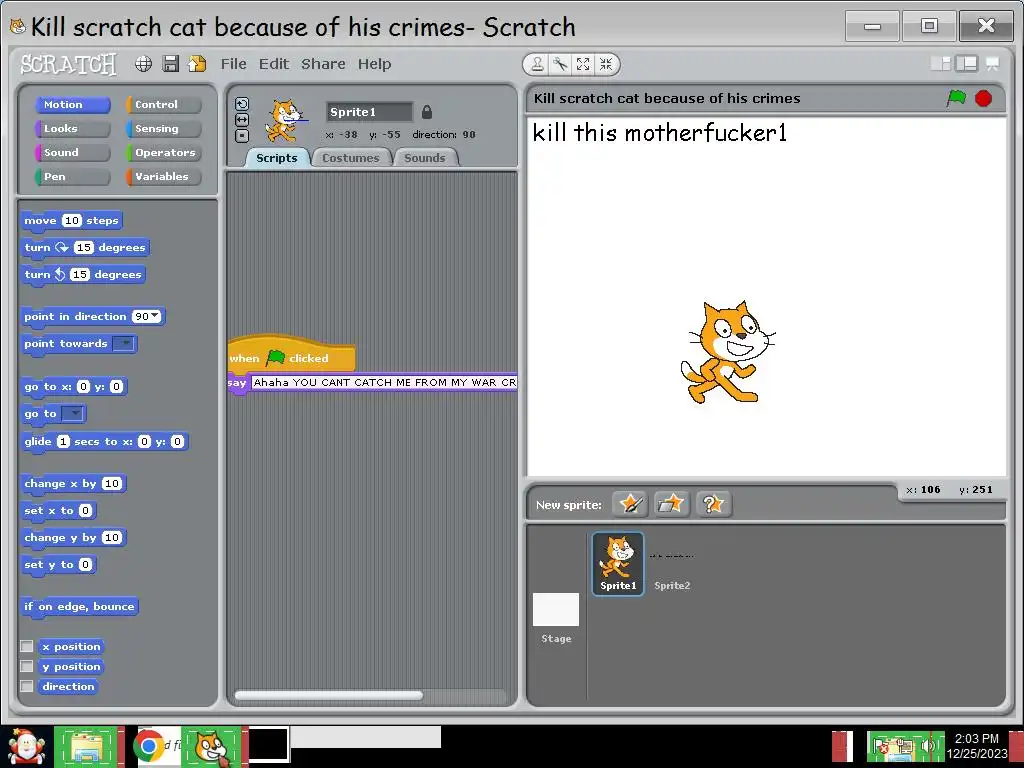1024x768 pixels.
Task: Open the Edit menu
Action: (x=274, y=64)
